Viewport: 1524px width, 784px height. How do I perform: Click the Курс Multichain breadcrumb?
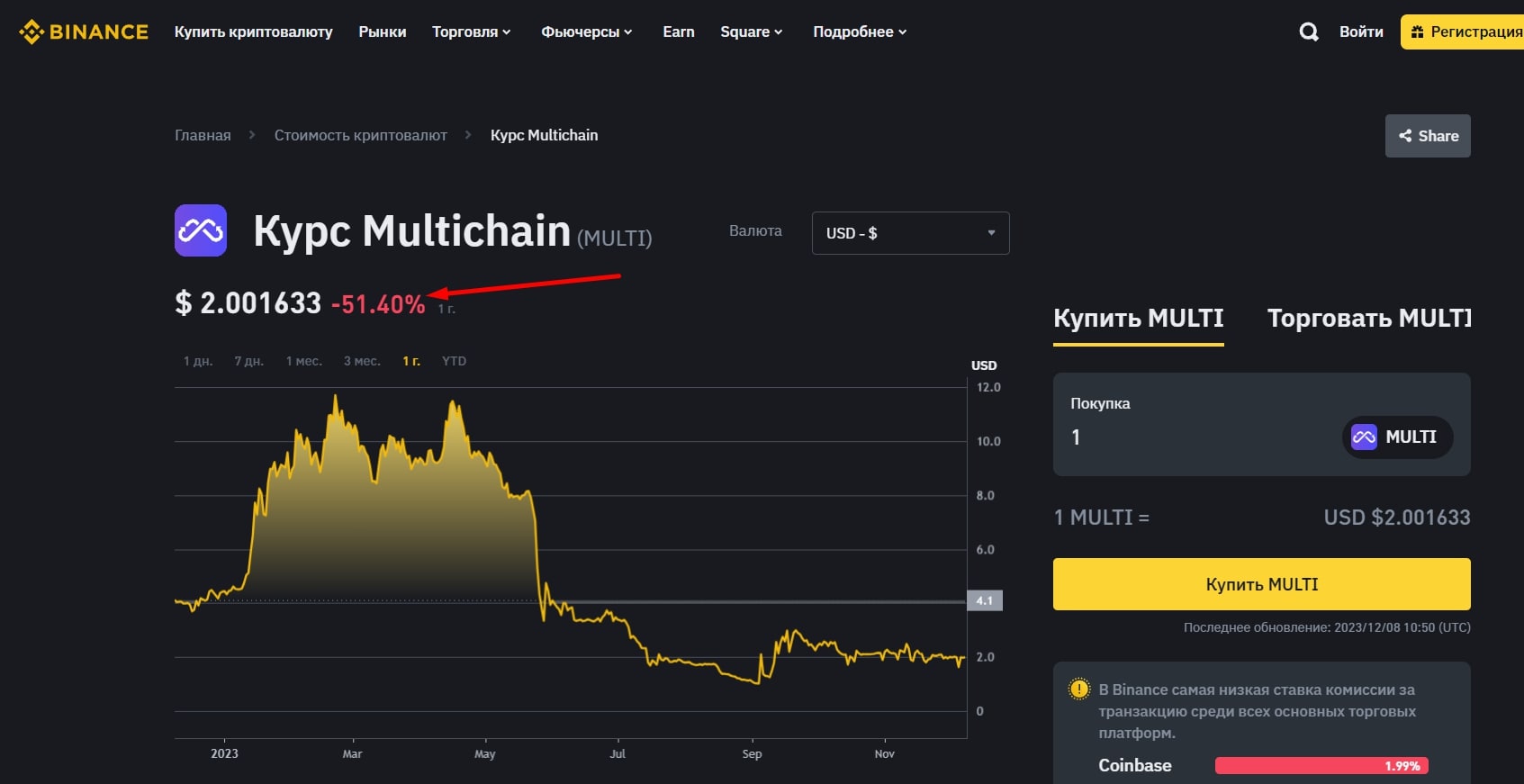pos(544,135)
